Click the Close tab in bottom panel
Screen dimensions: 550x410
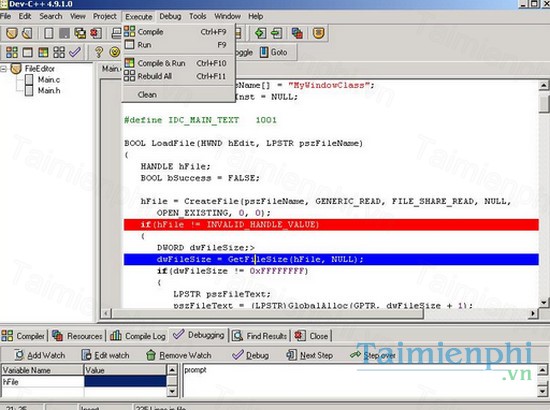311,336
